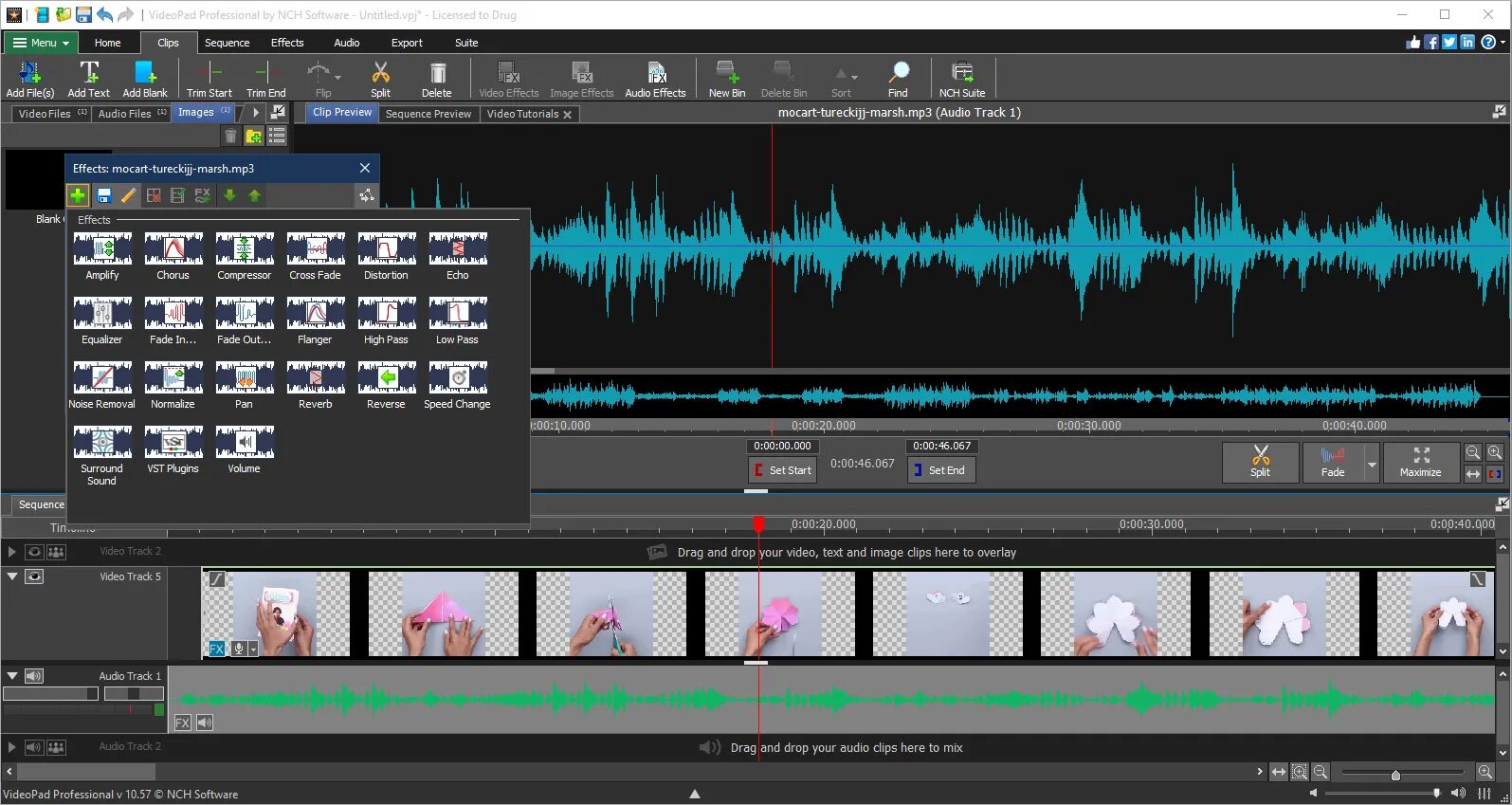Click the Equalizer effect icon
The height and width of the screenshot is (805, 1512).
102,314
